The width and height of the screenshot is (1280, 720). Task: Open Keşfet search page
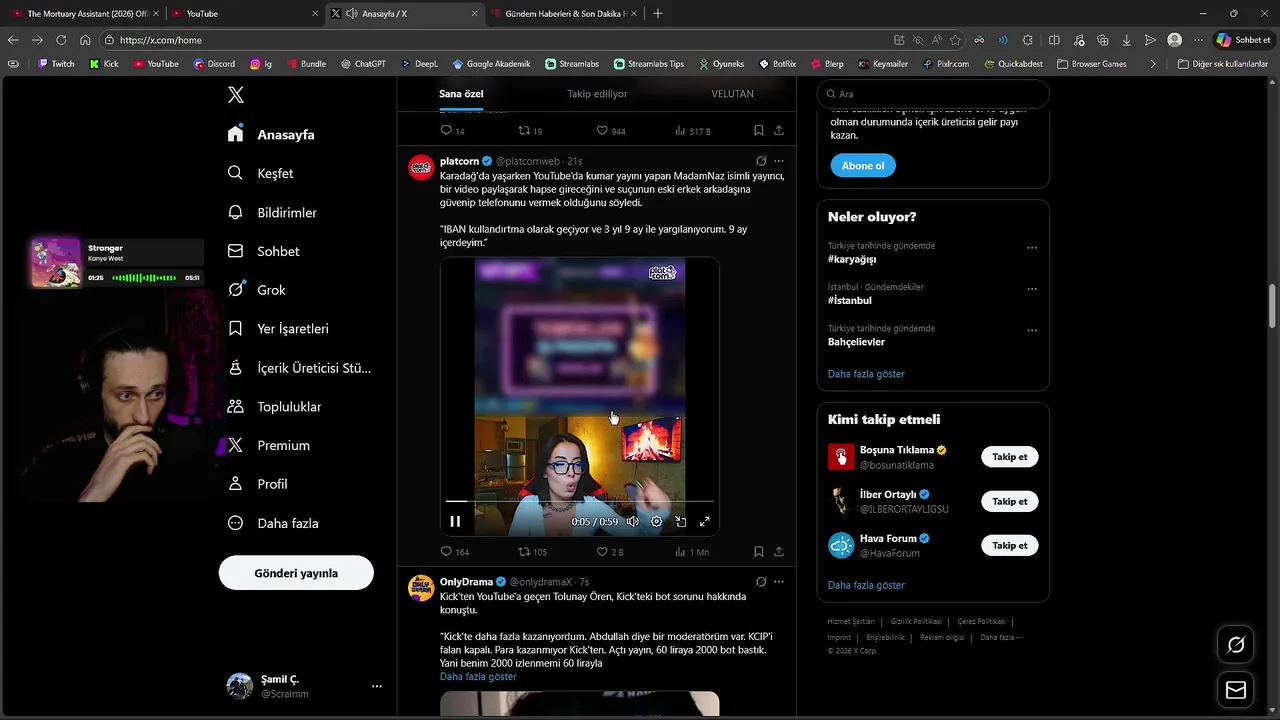(x=261, y=173)
